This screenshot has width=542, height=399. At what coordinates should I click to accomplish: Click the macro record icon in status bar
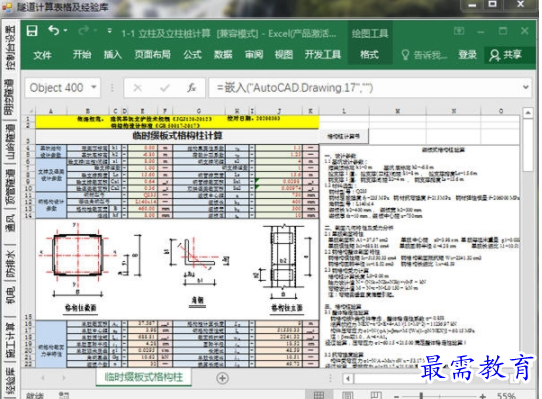64,395
